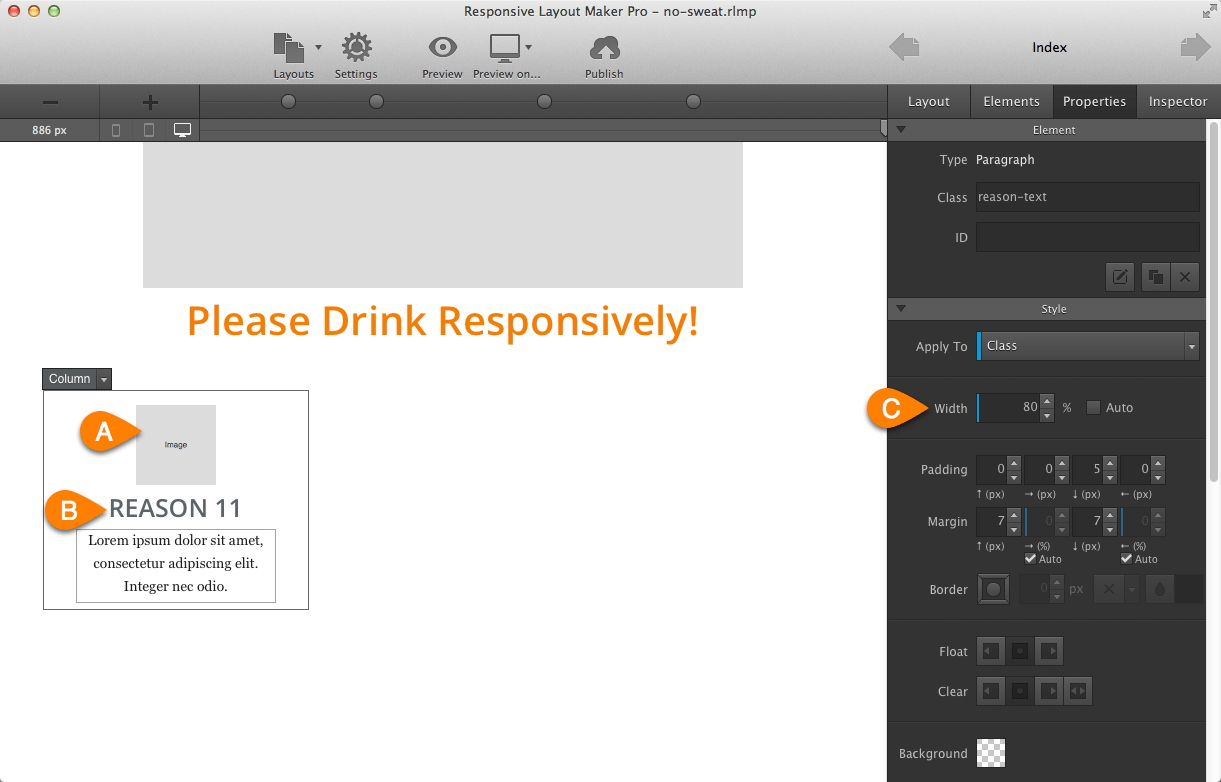
Task: Decrease the Width value with down stepper
Action: tap(1047, 415)
